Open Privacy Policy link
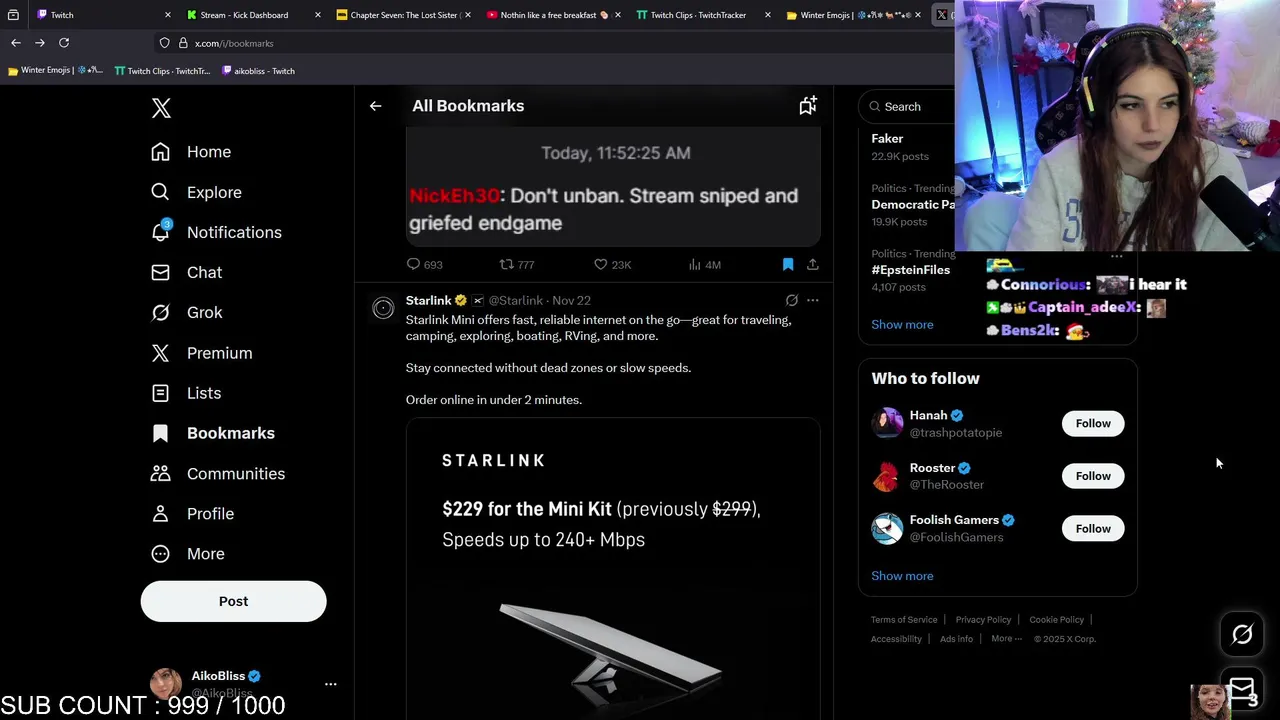 [x=983, y=619]
